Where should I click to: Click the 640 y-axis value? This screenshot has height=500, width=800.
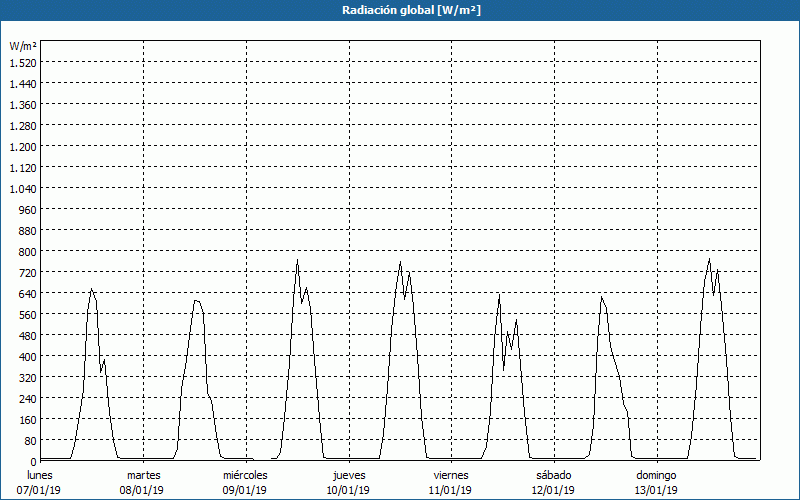28,293
